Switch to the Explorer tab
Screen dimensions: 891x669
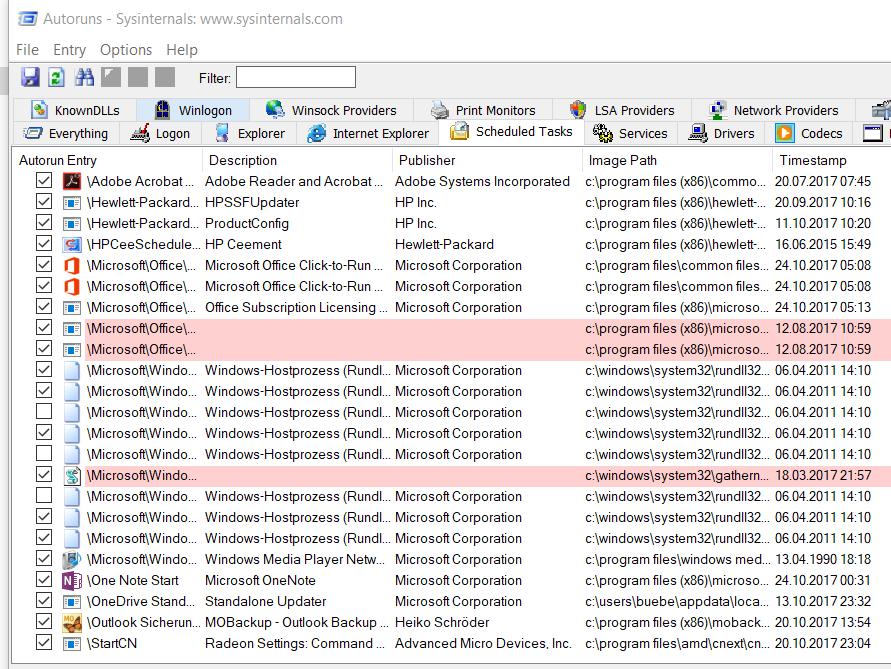pos(250,134)
